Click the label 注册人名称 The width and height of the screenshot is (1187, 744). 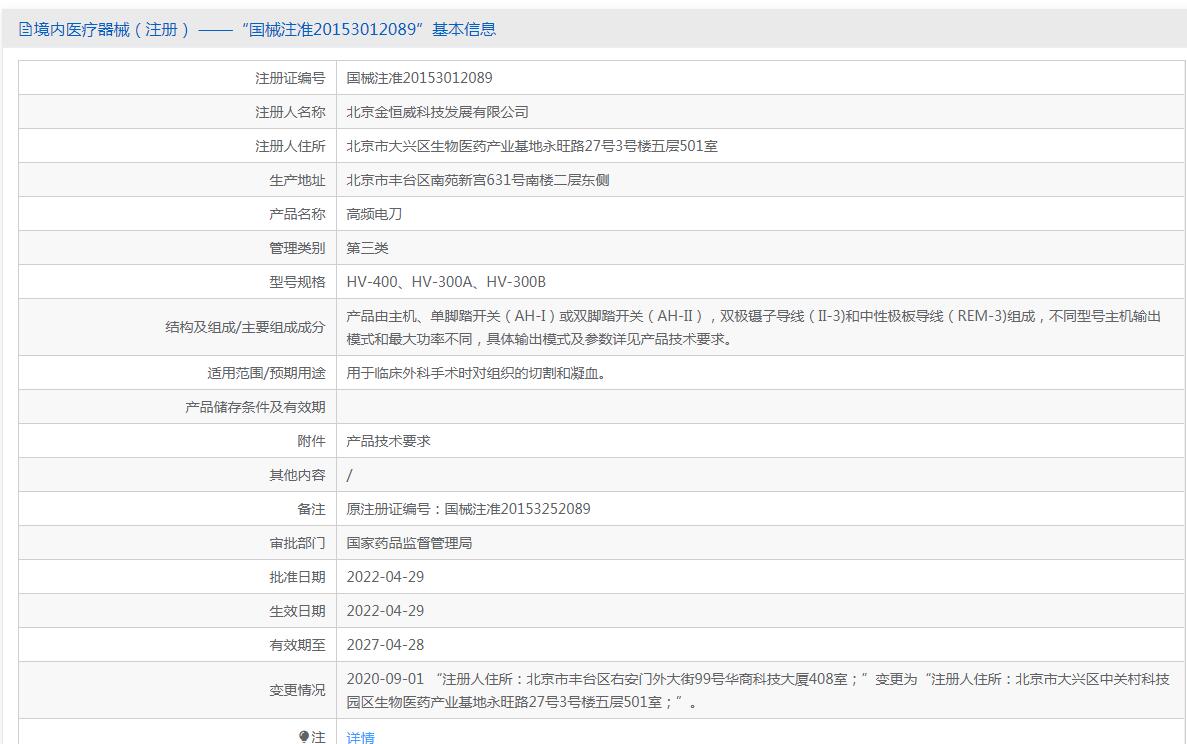(x=290, y=112)
